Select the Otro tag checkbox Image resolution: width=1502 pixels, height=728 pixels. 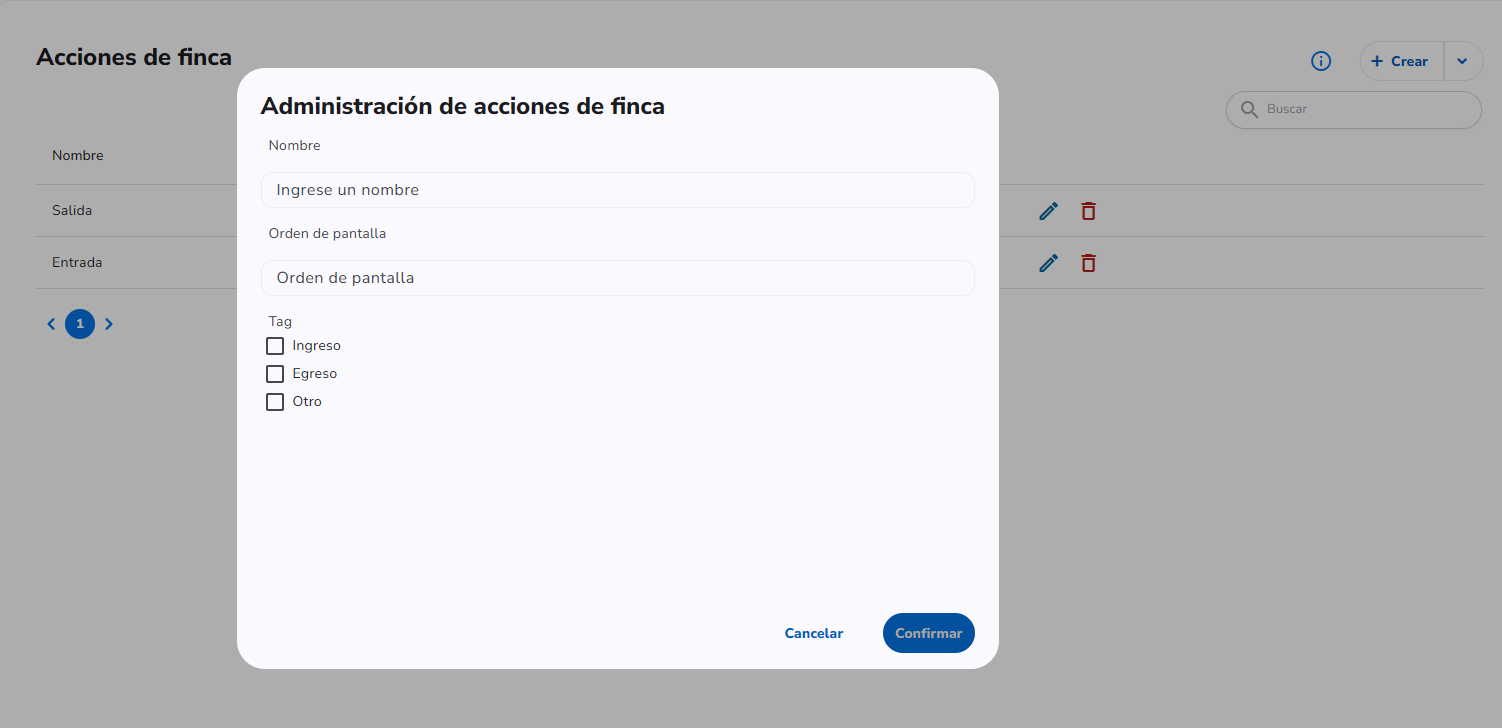[x=275, y=402]
